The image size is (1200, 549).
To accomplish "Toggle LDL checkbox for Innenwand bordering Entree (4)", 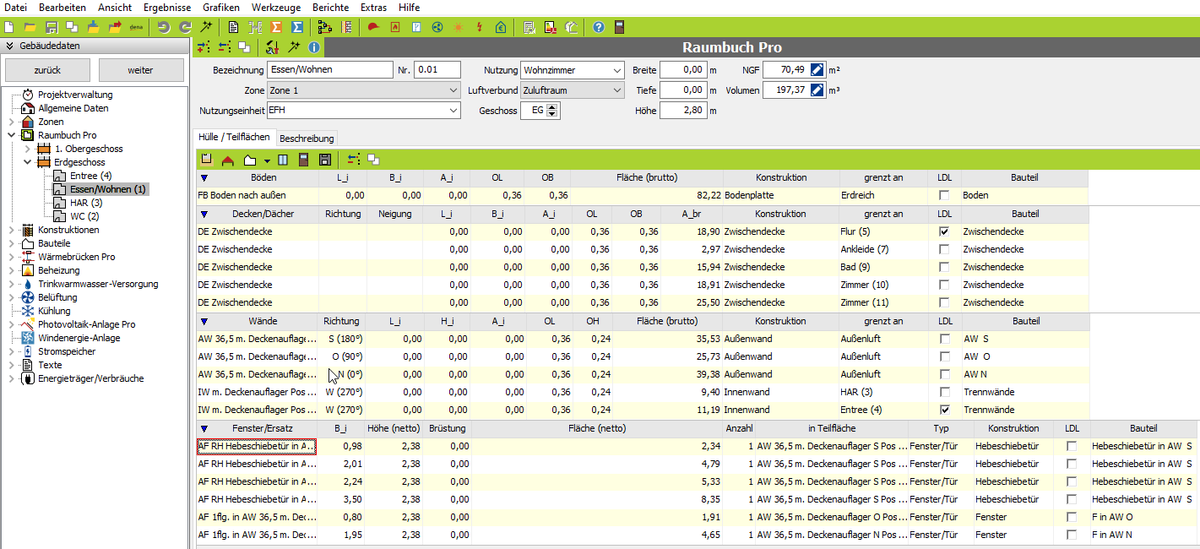I will (944, 410).
